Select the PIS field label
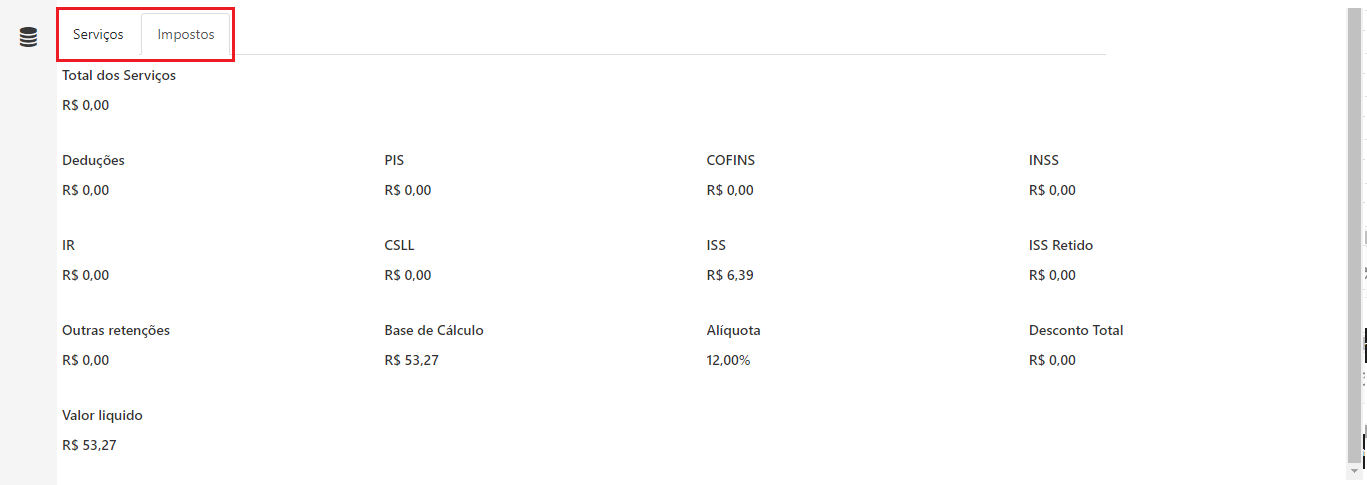This screenshot has width=1367, height=485. (394, 160)
